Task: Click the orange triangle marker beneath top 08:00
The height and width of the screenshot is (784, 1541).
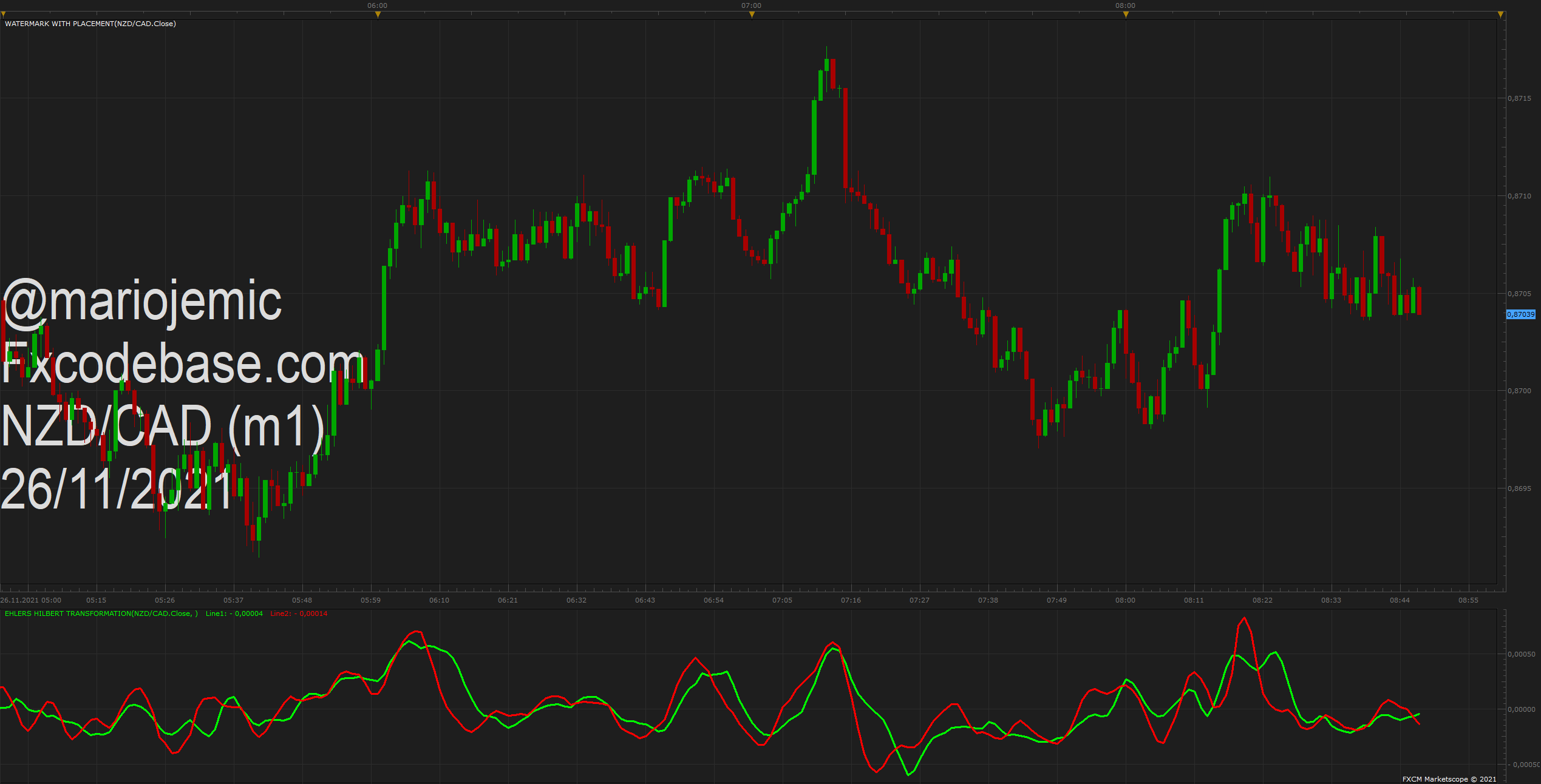Action: tap(1126, 15)
